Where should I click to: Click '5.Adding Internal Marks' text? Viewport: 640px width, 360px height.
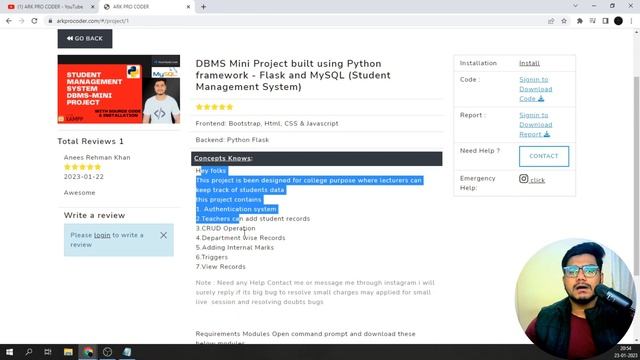click(235, 247)
